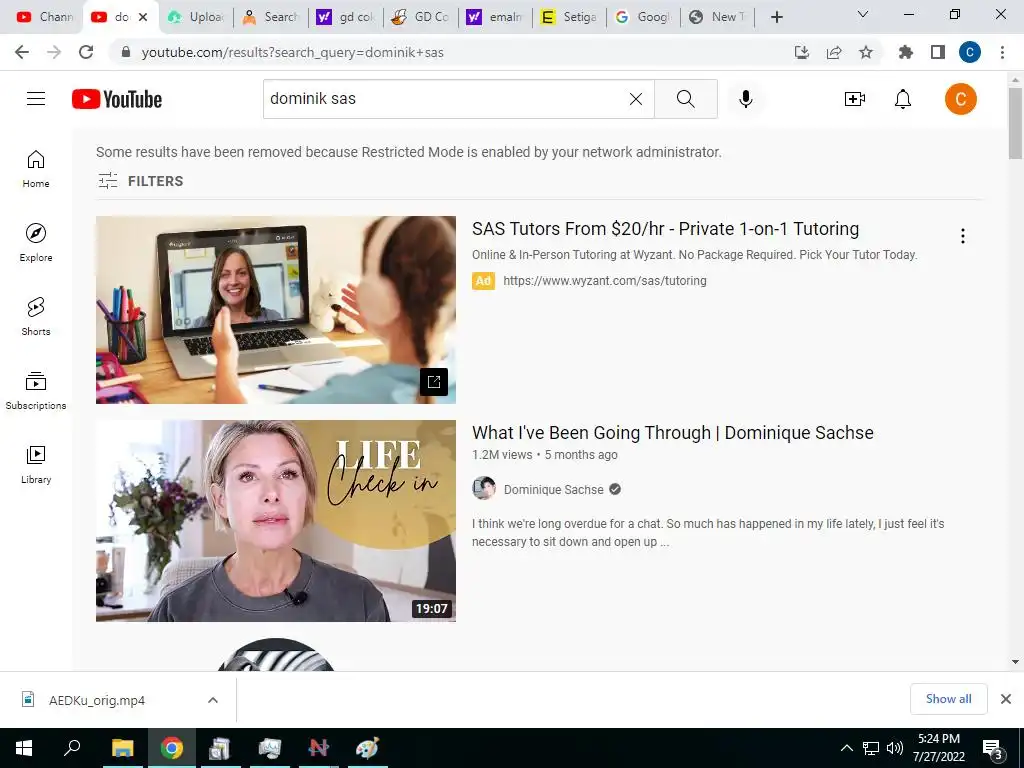Image resolution: width=1024 pixels, height=768 pixels.
Task: Switch to the Setiga tab
Action: coord(569,17)
